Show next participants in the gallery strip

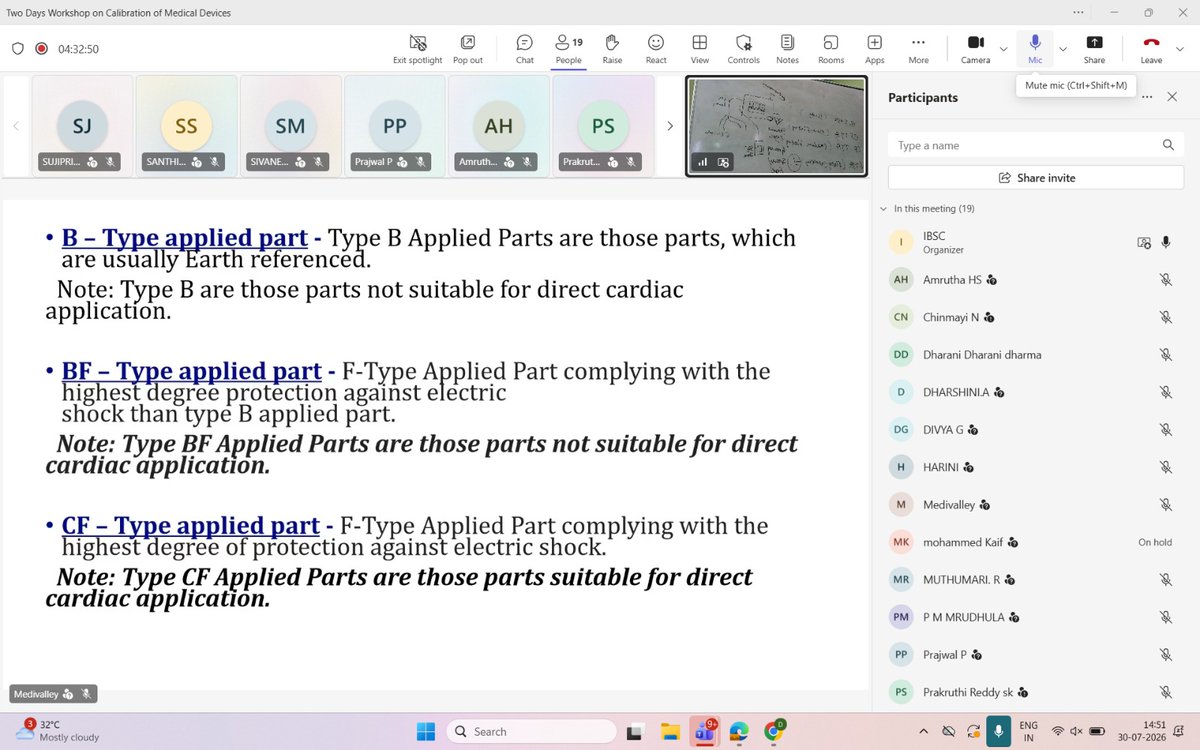(669, 126)
